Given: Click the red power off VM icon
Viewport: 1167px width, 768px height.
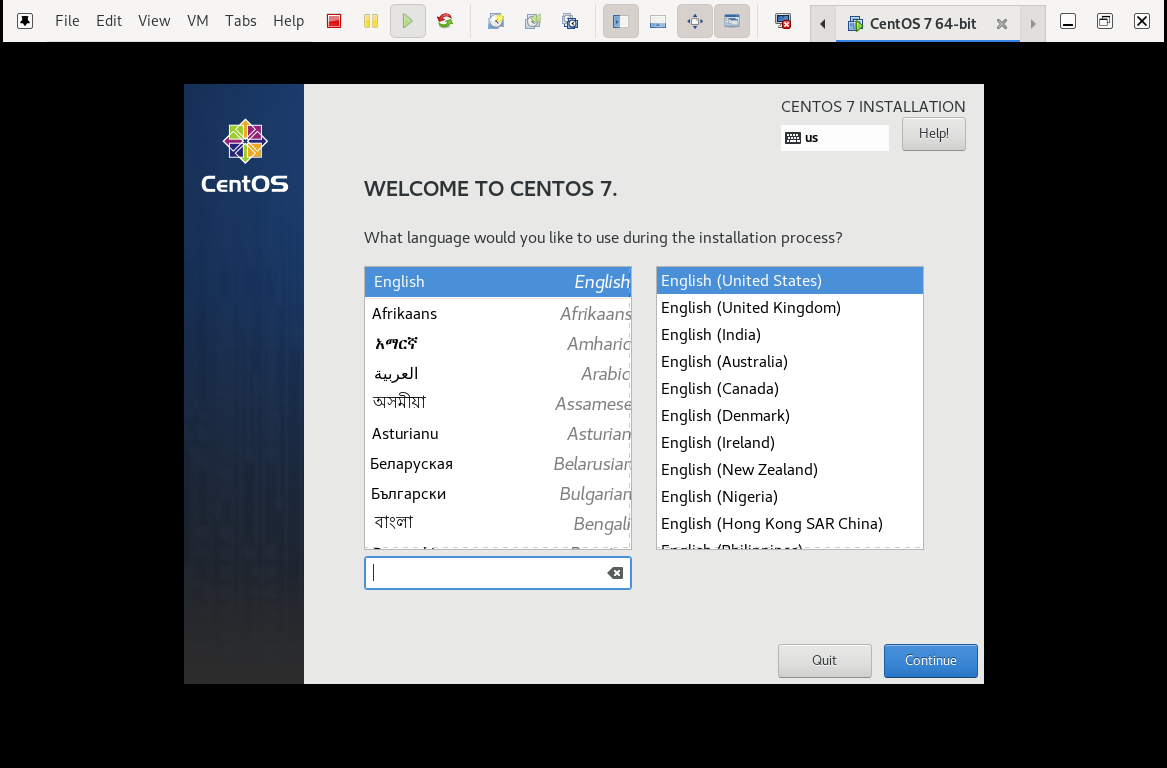Looking at the screenshot, I should click(334, 21).
